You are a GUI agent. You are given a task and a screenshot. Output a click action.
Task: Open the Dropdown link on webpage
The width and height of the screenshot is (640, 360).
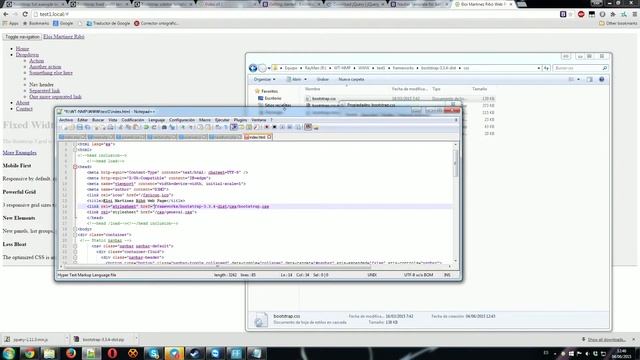[27, 55]
